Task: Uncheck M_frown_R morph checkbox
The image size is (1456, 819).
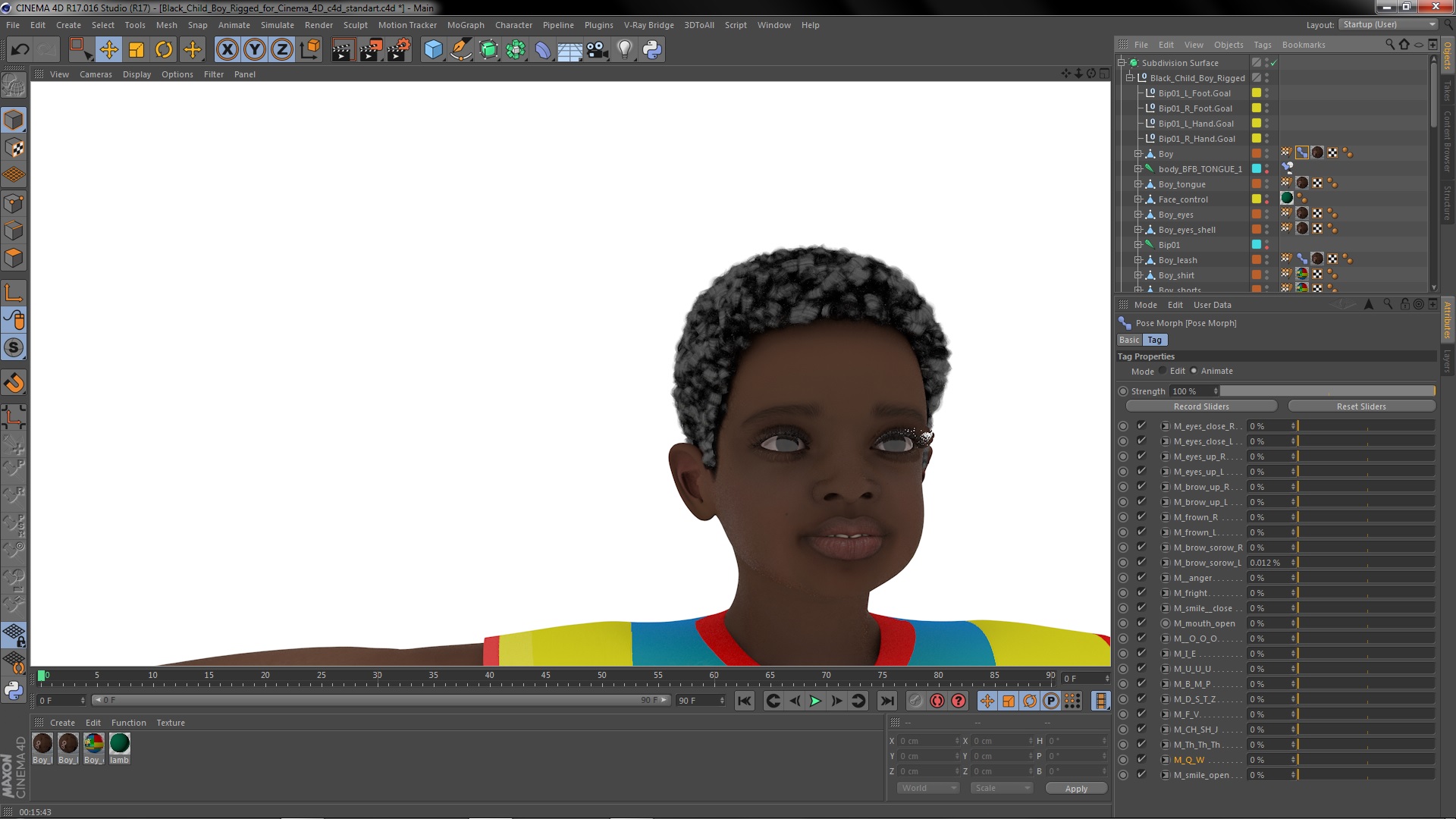Action: pyautogui.click(x=1141, y=517)
